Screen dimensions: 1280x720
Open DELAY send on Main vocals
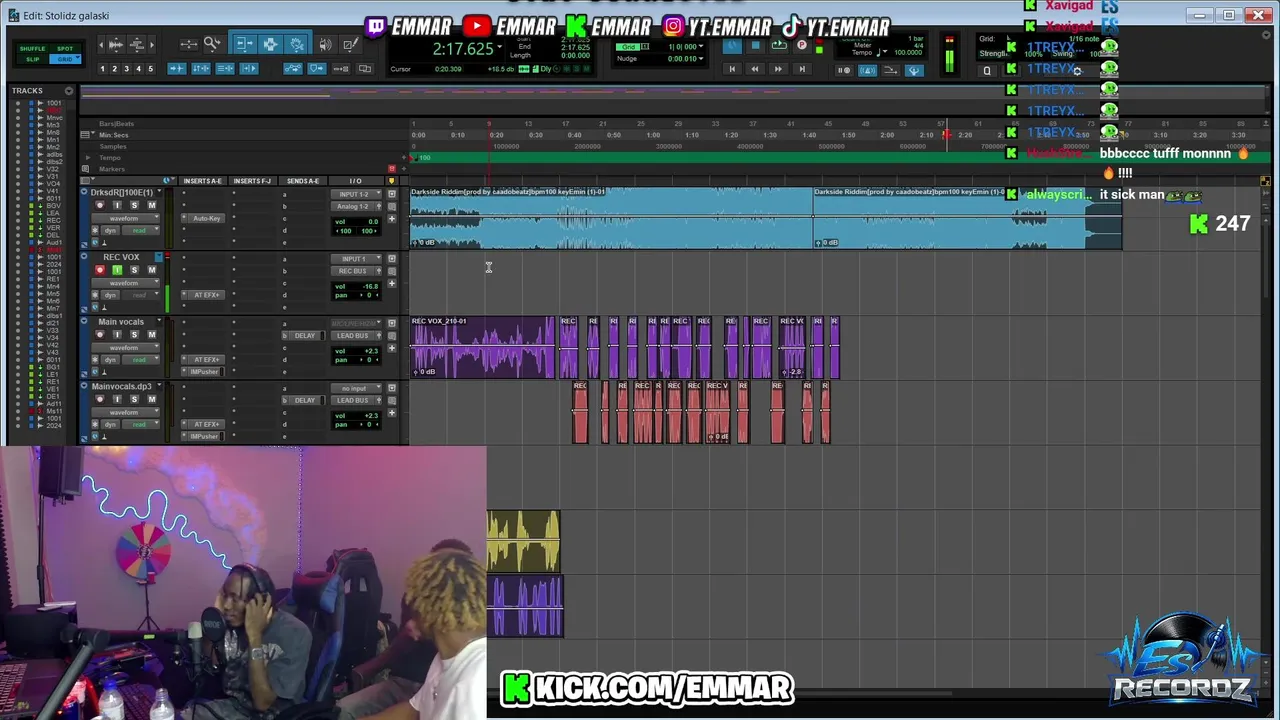pyautogui.click(x=305, y=336)
